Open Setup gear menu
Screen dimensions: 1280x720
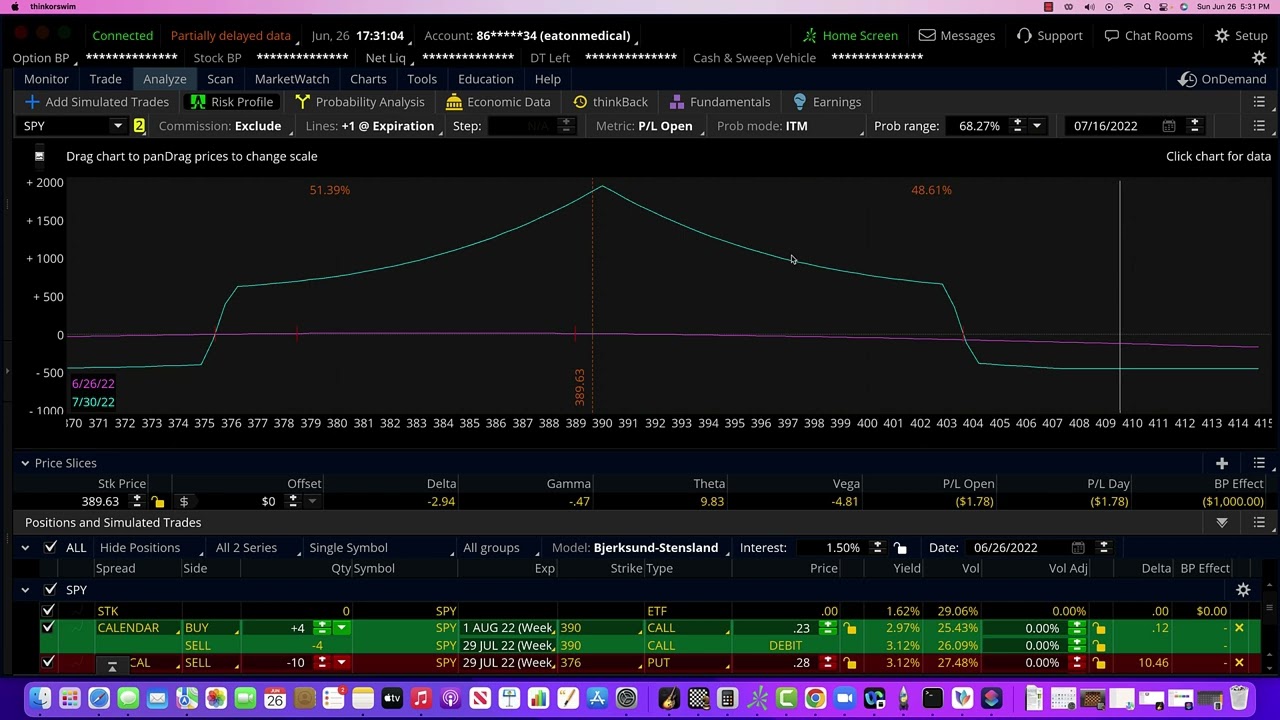1241,36
